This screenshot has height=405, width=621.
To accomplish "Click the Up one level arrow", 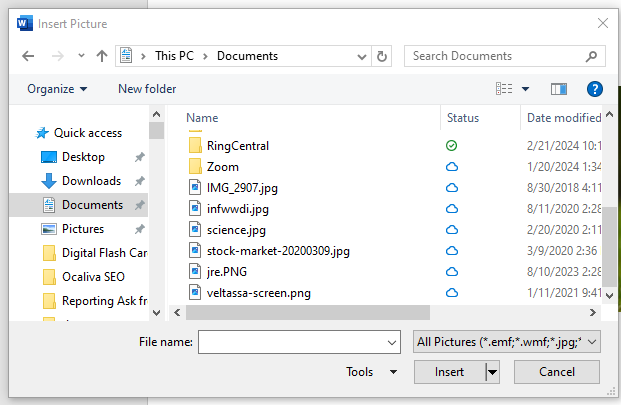I will [x=102, y=56].
